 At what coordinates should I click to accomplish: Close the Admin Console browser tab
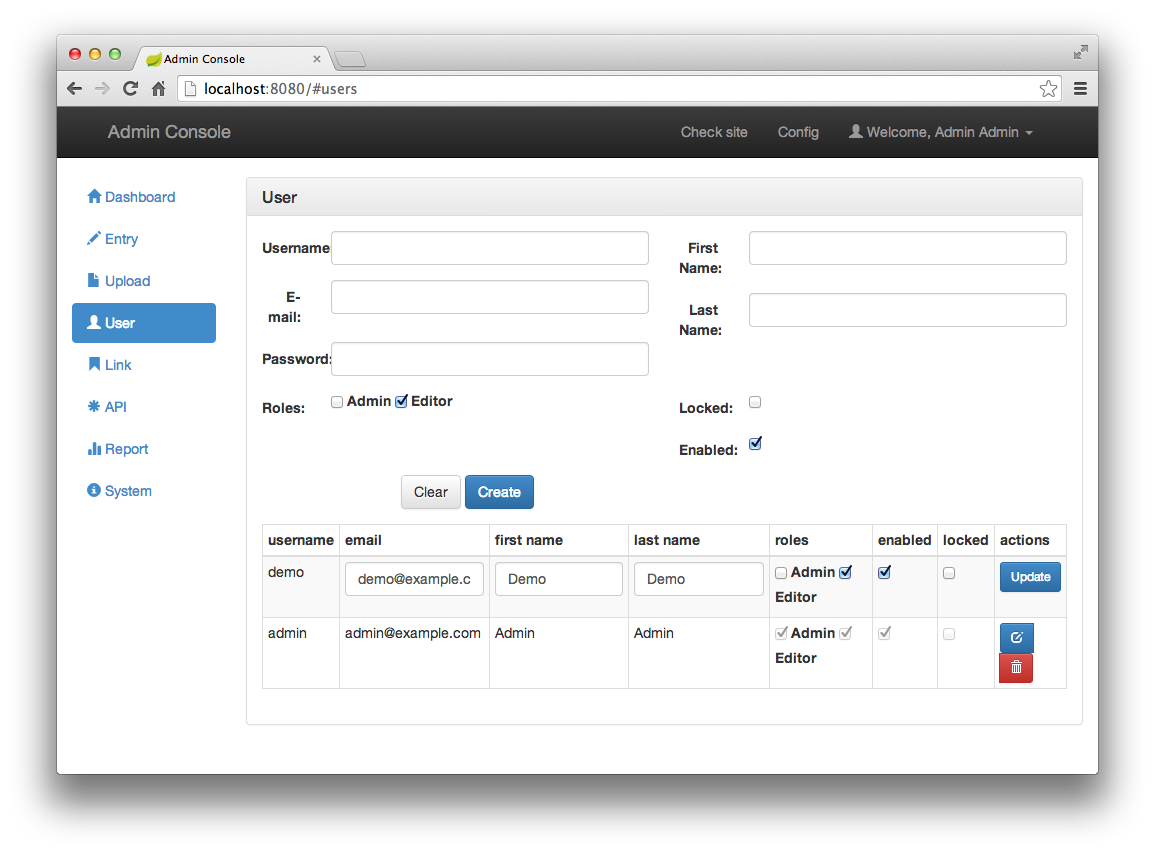coord(317,59)
